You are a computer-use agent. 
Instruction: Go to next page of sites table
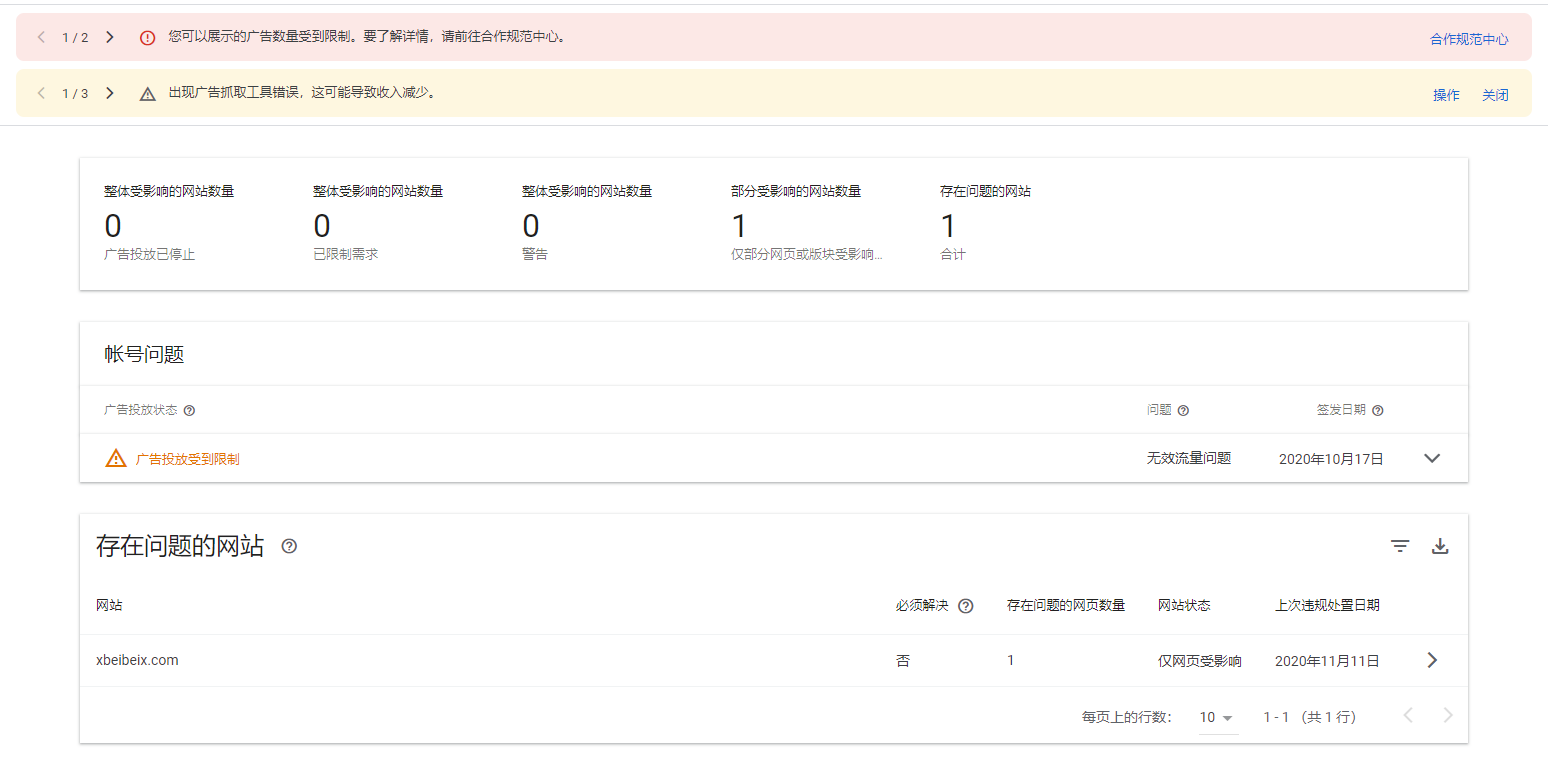coord(1447,715)
